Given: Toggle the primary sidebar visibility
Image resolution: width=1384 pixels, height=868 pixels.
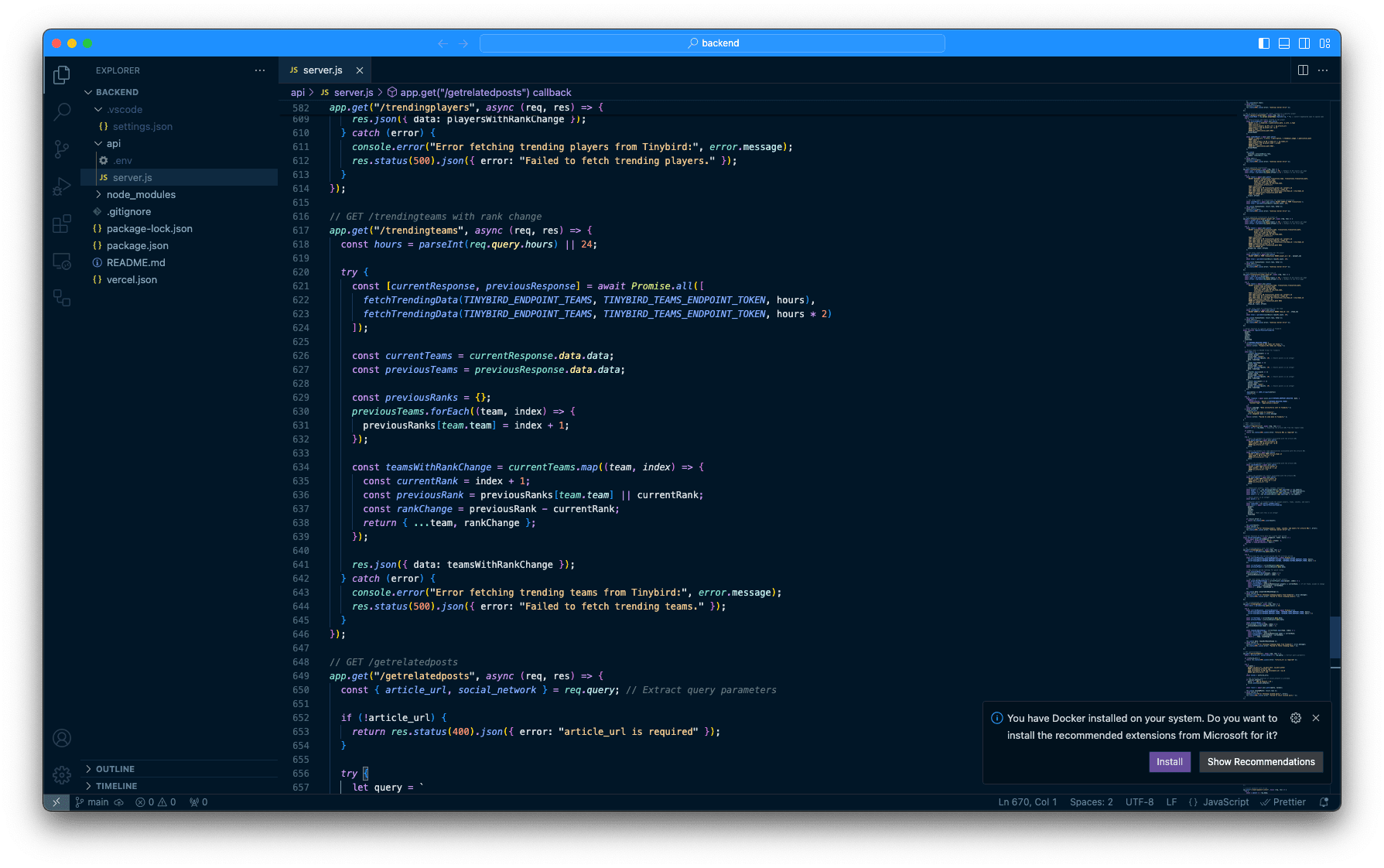Looking at the screenshot, I should (1263, 43).
